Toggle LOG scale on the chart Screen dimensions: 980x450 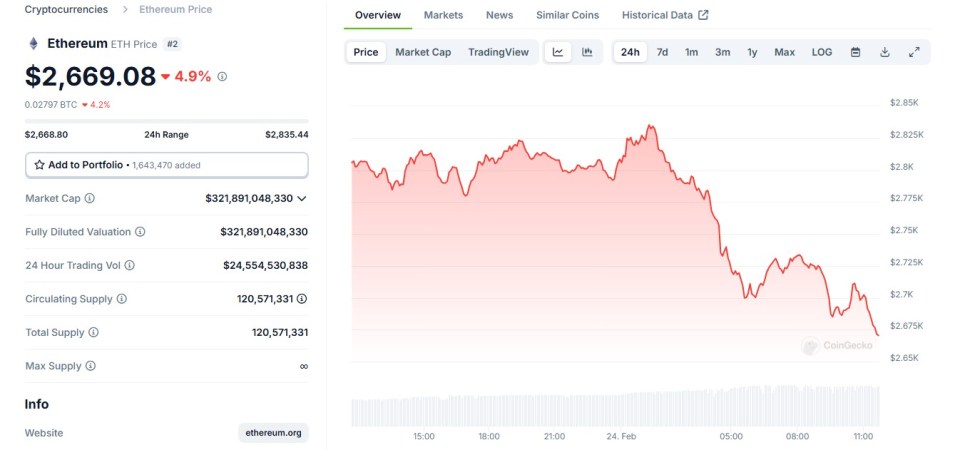(821, 52)
